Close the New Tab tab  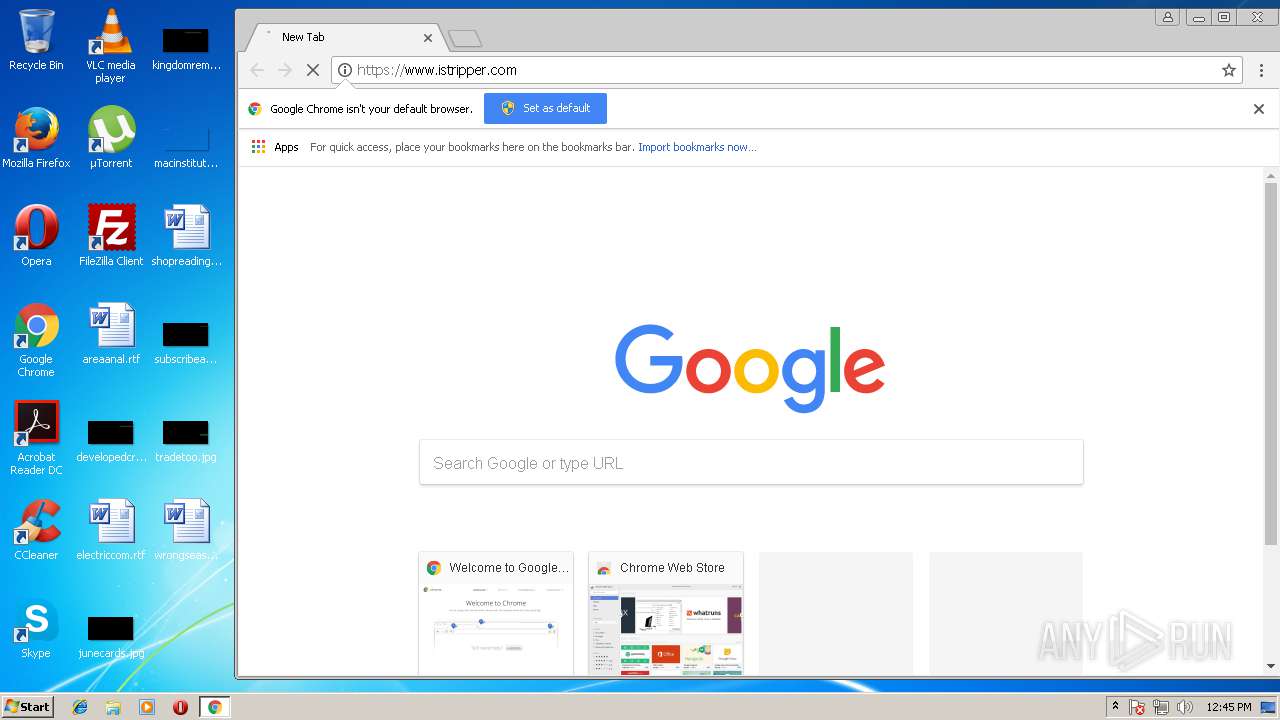click(x=428, y=38)
